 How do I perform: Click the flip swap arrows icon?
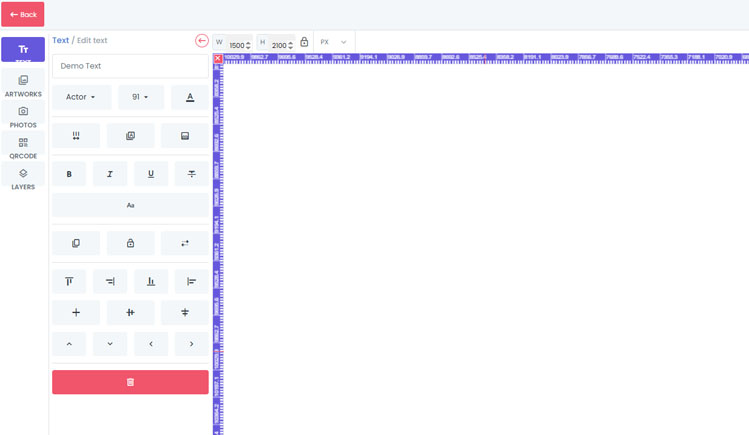(x=185, y=243)
